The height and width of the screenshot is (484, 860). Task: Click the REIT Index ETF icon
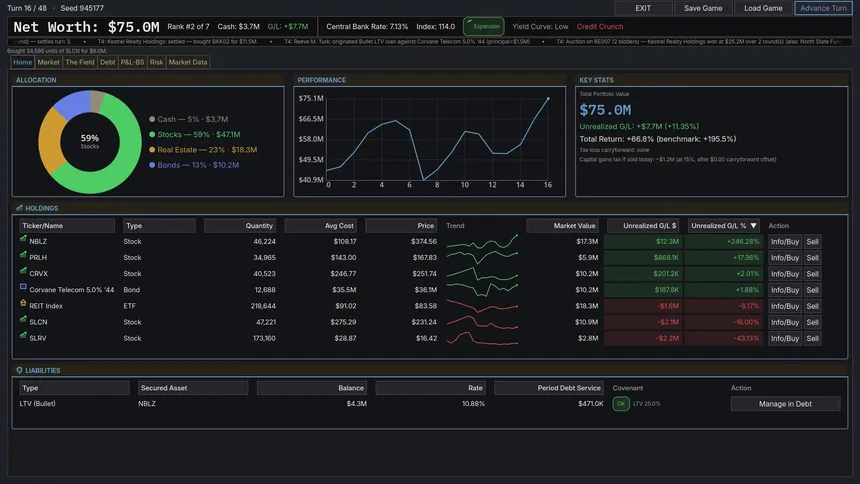click(23, 303)
